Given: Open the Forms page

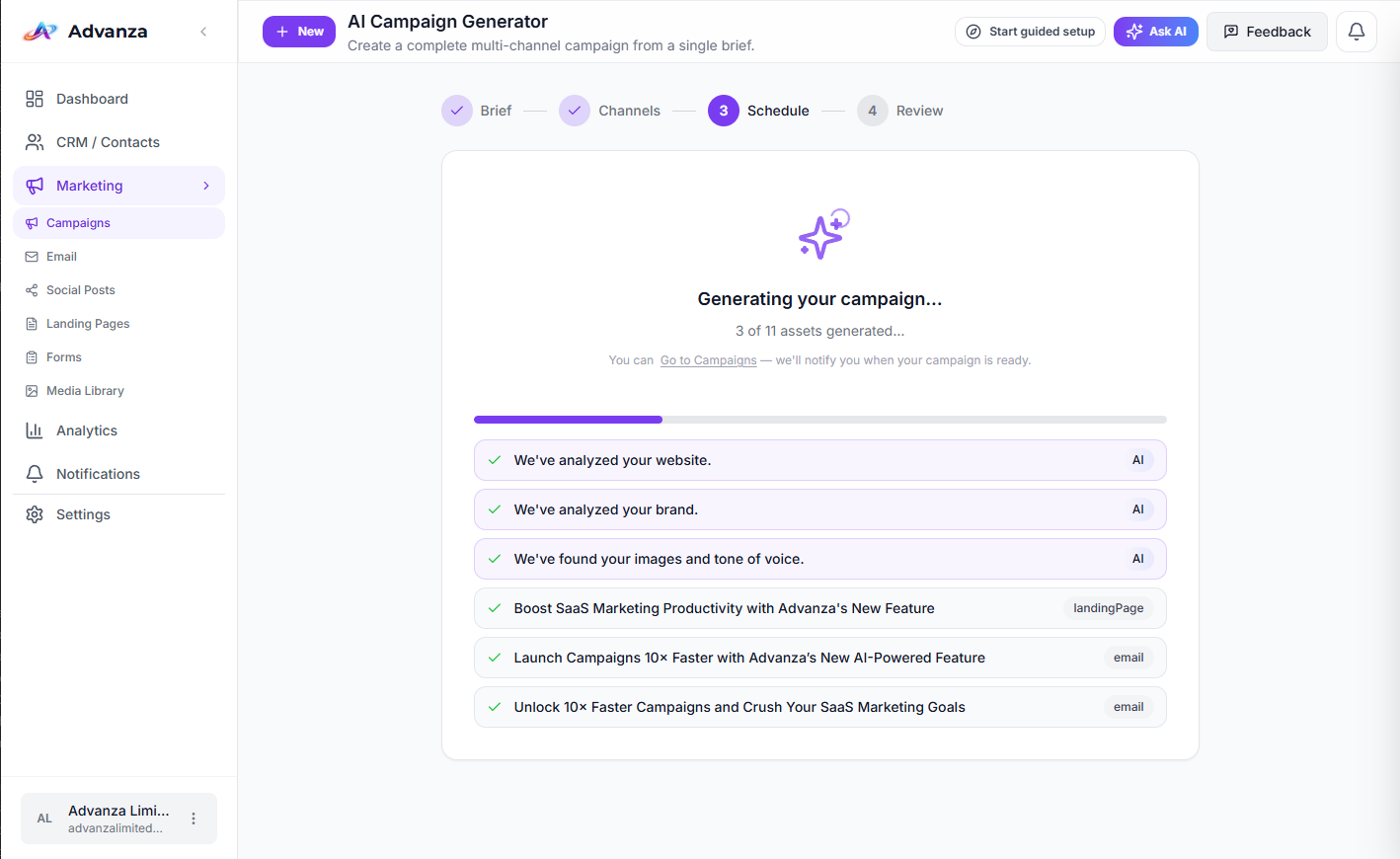Looking at the screenshot, I should [x=118, y=357].
